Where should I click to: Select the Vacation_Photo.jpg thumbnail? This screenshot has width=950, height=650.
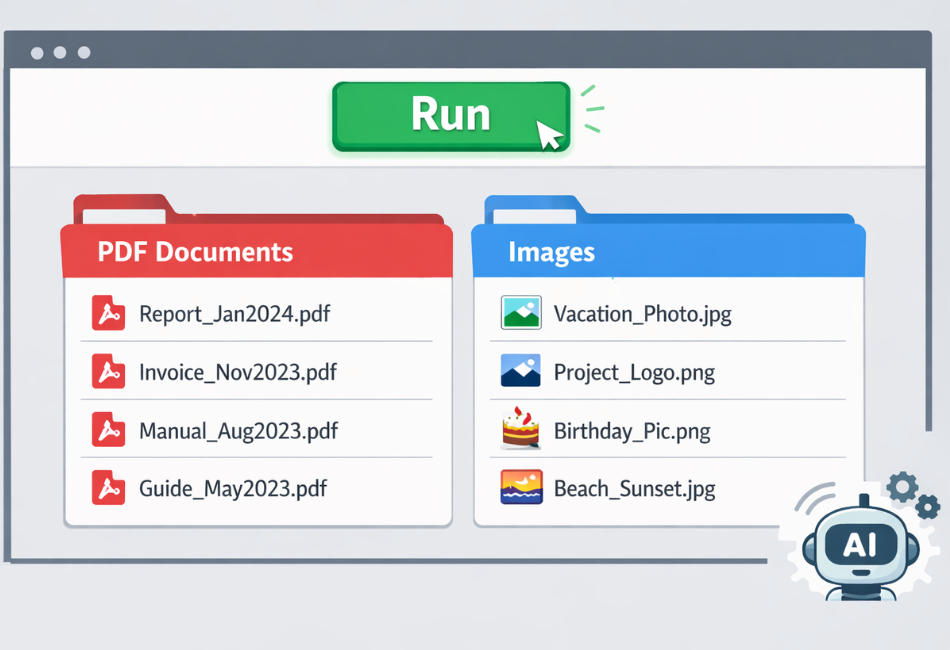click(520, 313)
